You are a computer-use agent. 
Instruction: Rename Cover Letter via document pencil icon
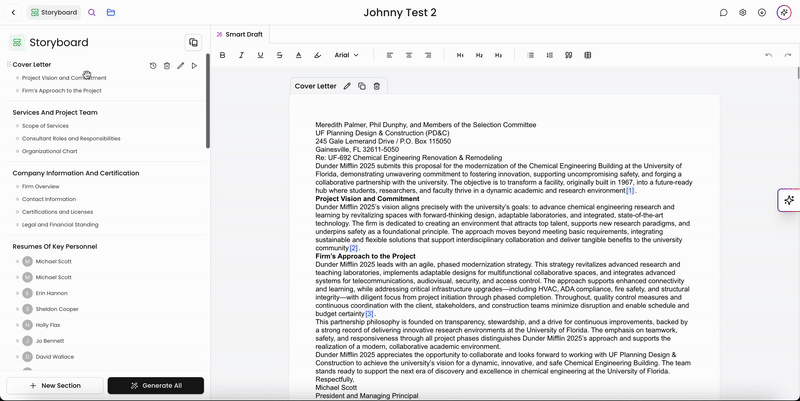tap(347, 86)
